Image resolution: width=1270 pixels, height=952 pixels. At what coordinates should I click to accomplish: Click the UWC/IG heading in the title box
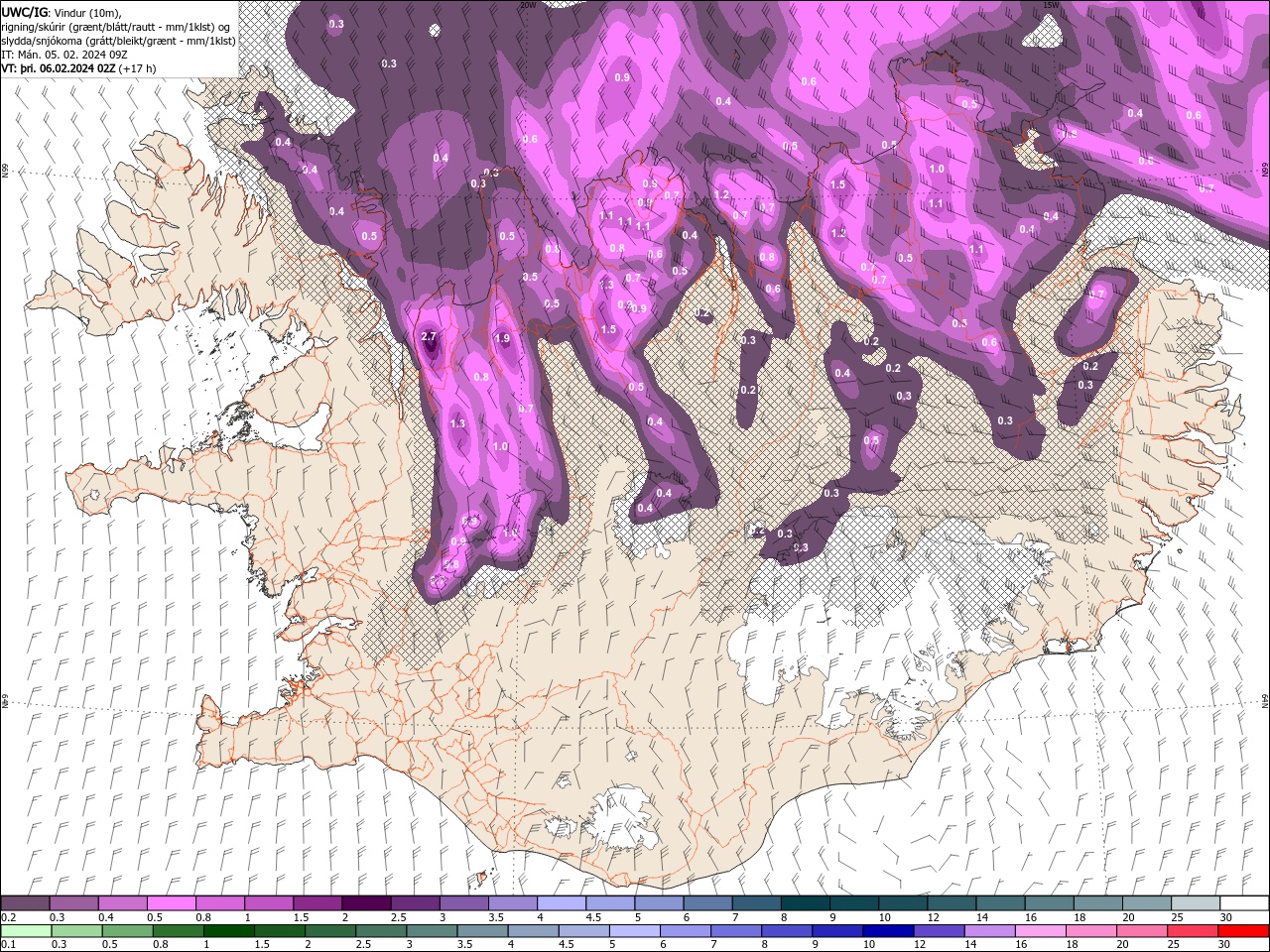pyautogui.click(x=26, y=12)
